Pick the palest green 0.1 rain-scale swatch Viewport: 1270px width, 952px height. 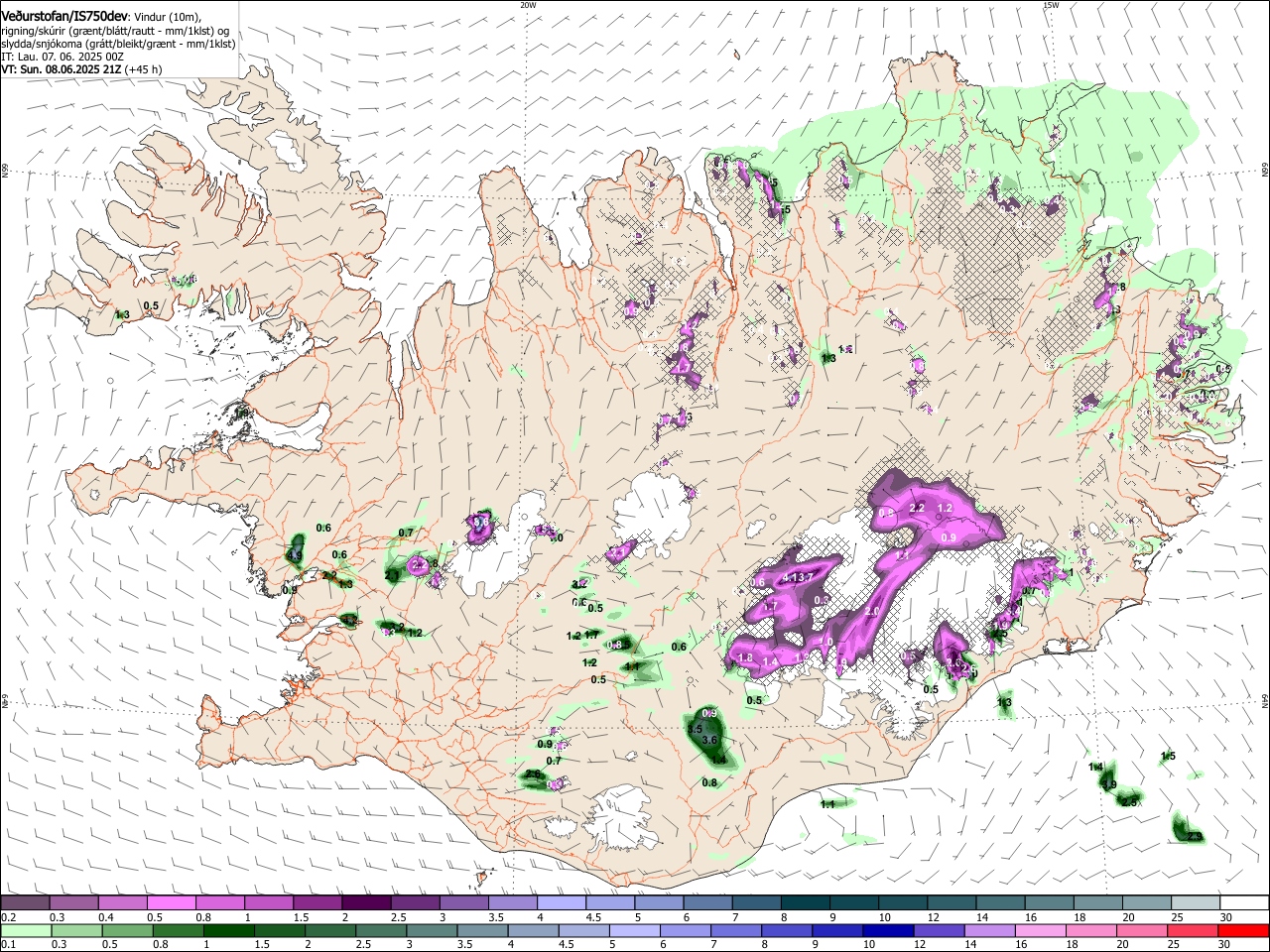click(x=25, y=930)
